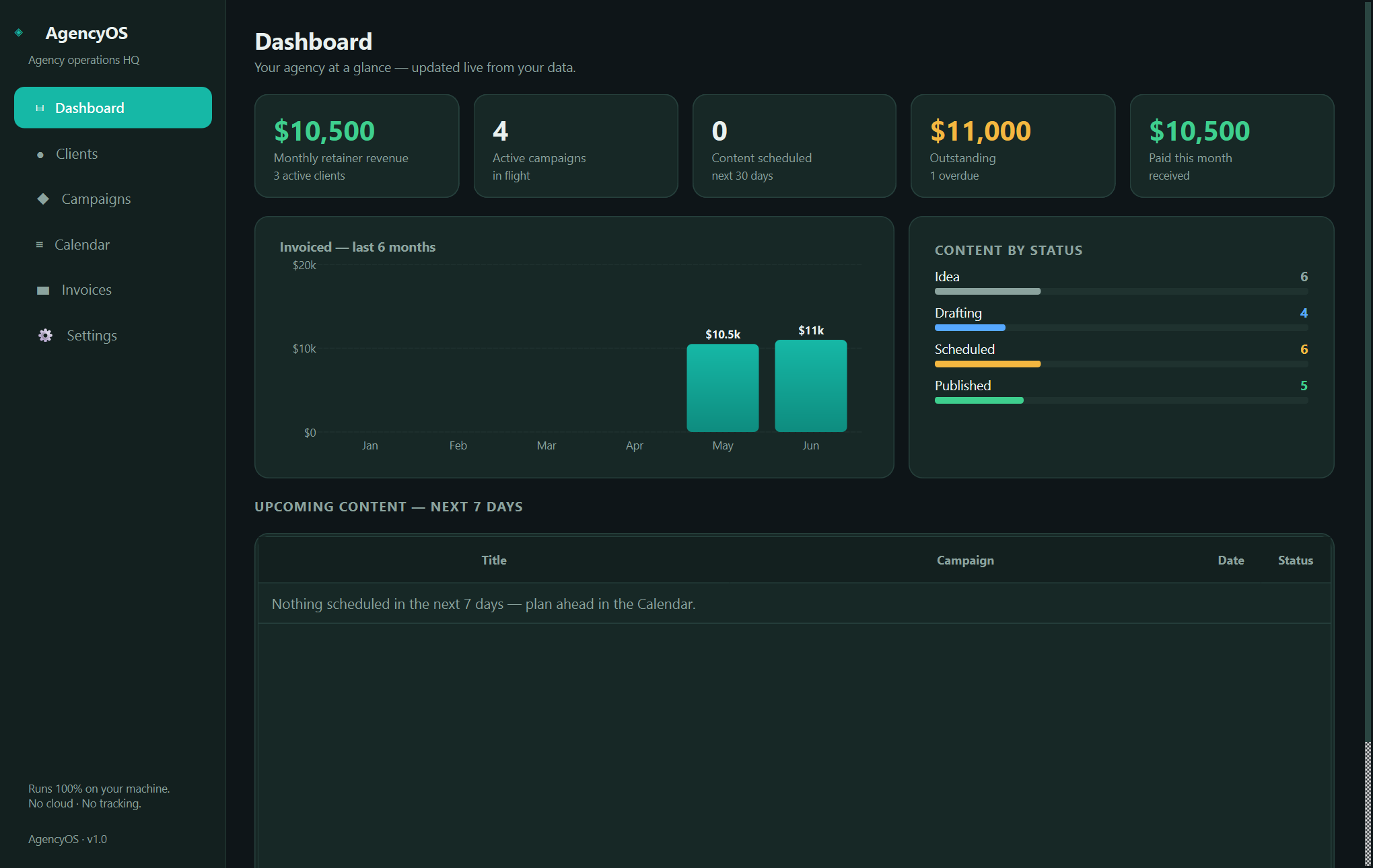Screen dimensions: 1373x868
Task: Click the AgencyOS brand title
Action: (x=87, y=33)
